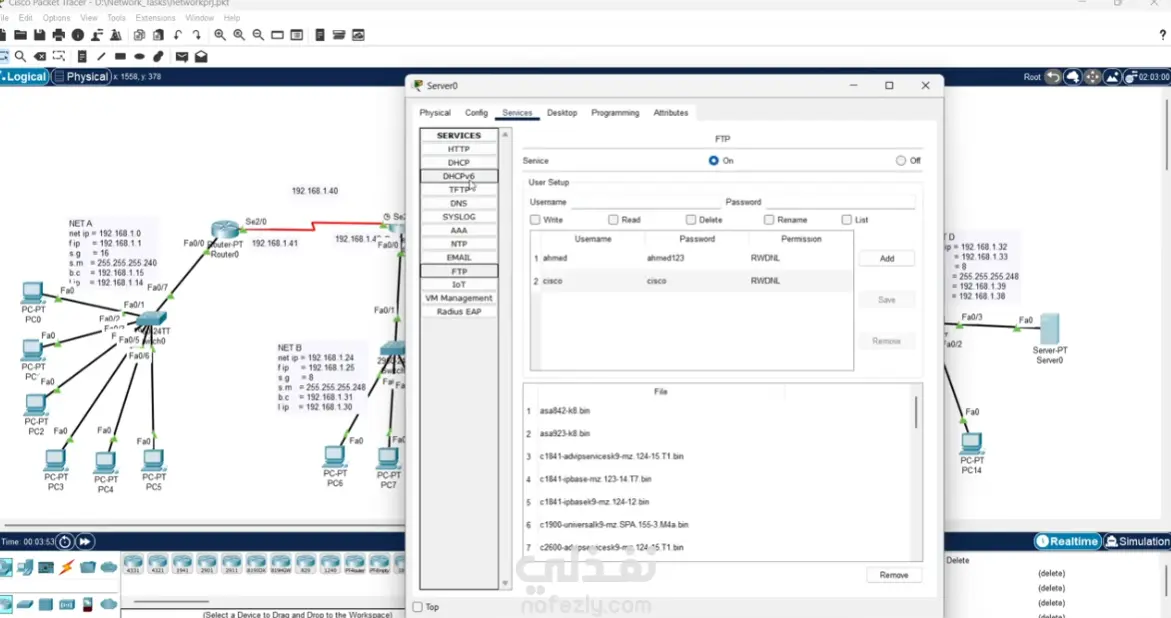The height and width of the screenshot is (618, 1171).
Task: Click the FTP Username input field
Action: pyautogui.click(x=644, y=202)
